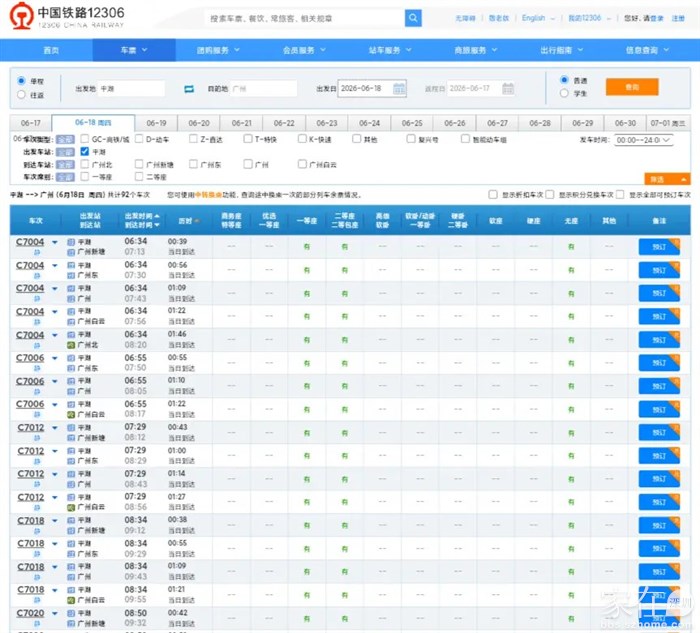The height and width of the screenshot is (633, 700).
Task: Click green station icon in C7012 08:56 row
Action: point(71,508)
